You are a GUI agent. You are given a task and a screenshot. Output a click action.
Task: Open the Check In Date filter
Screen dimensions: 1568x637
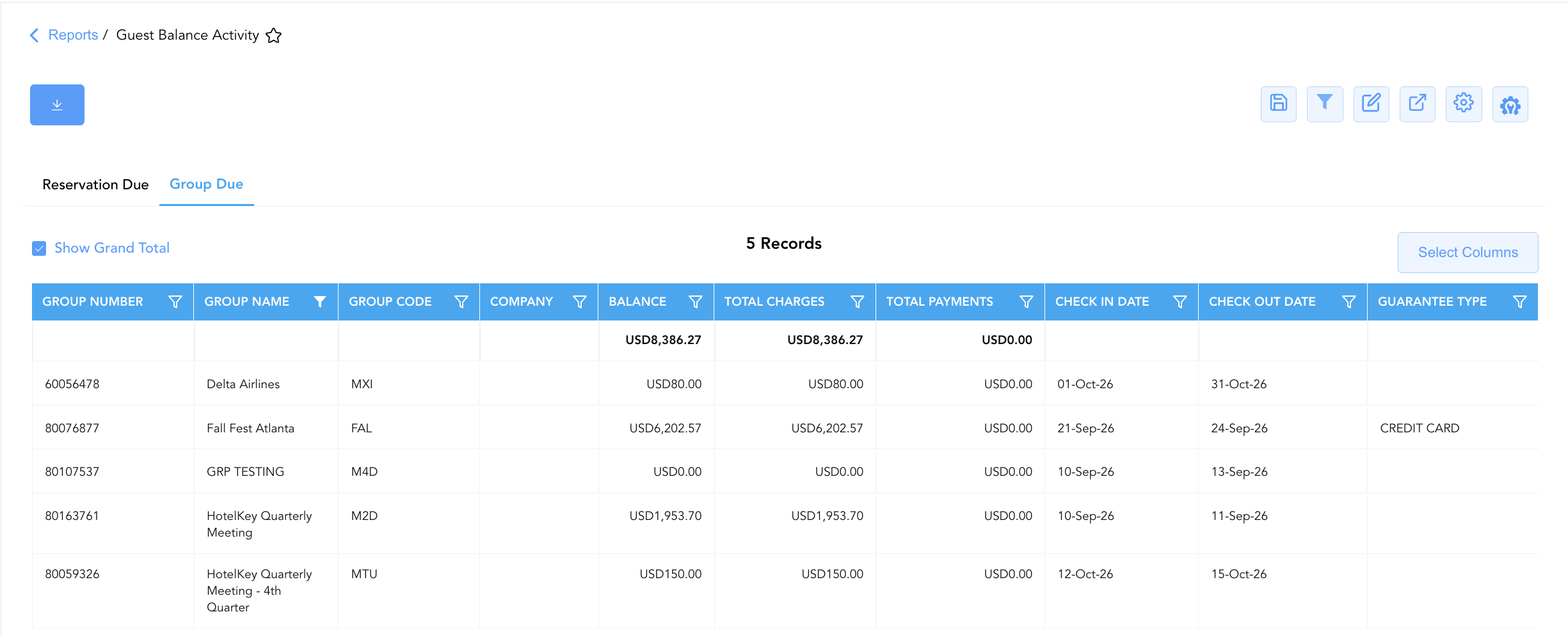tap(1180, 302)
